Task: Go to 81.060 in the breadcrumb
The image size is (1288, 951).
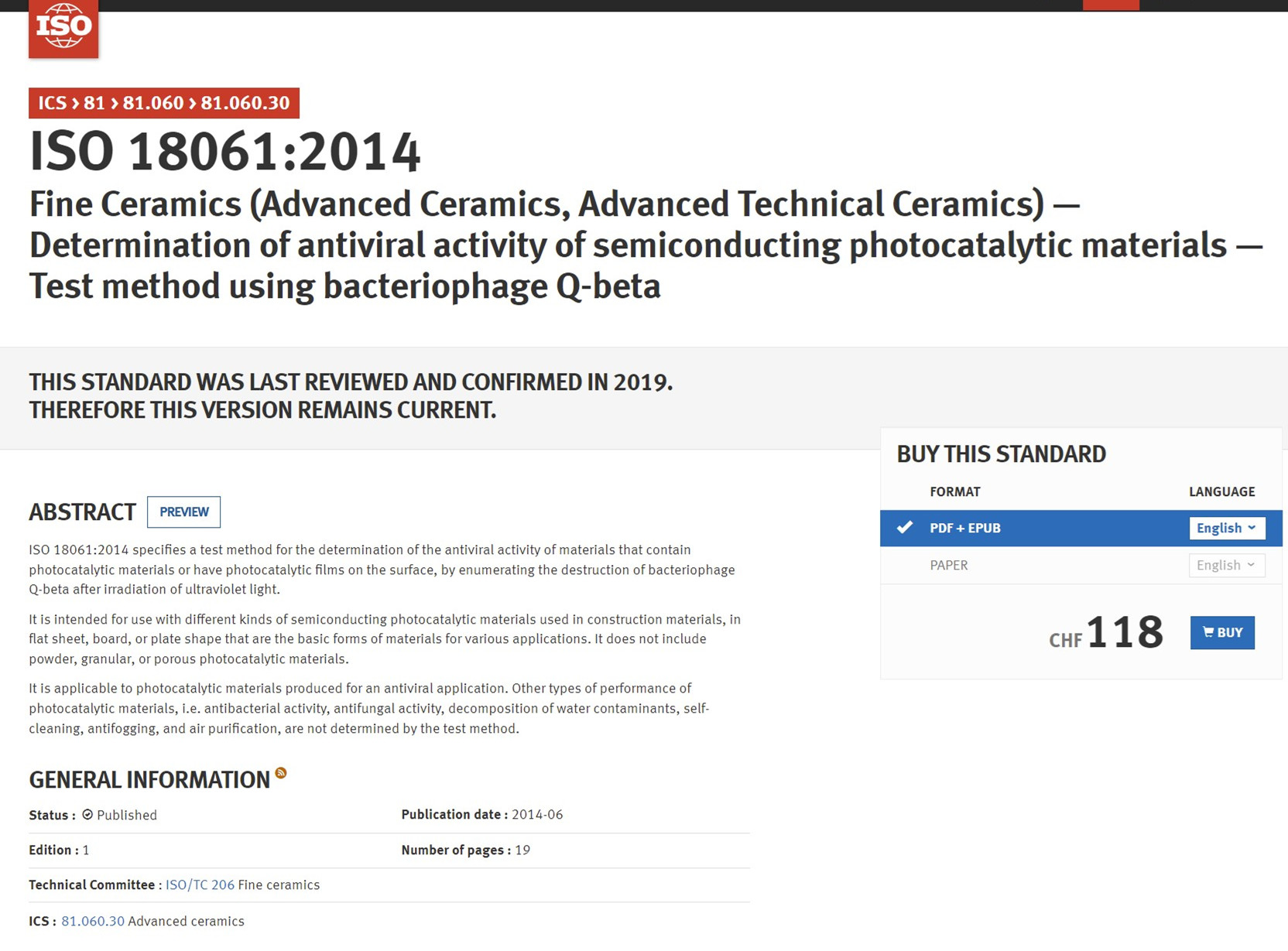Action: tap(153, 103)
